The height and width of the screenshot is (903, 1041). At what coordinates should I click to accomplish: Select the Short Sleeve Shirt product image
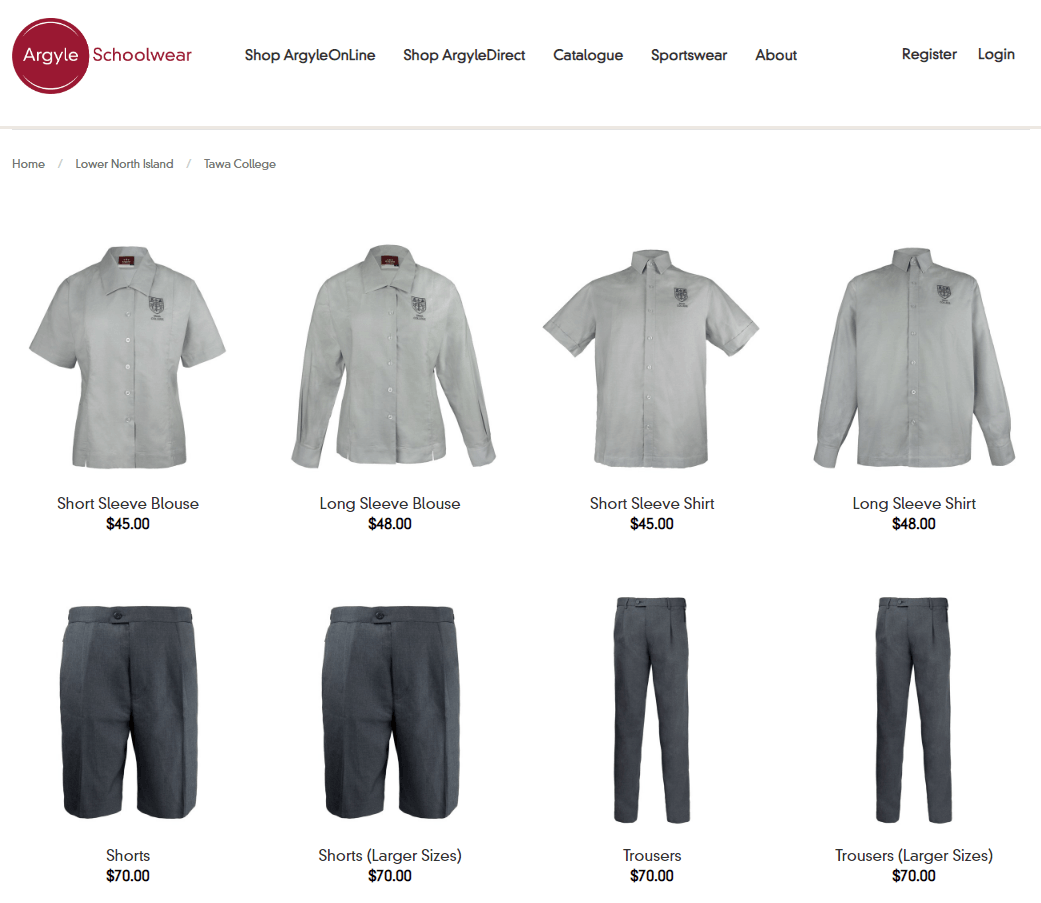[x=651, y=358]
